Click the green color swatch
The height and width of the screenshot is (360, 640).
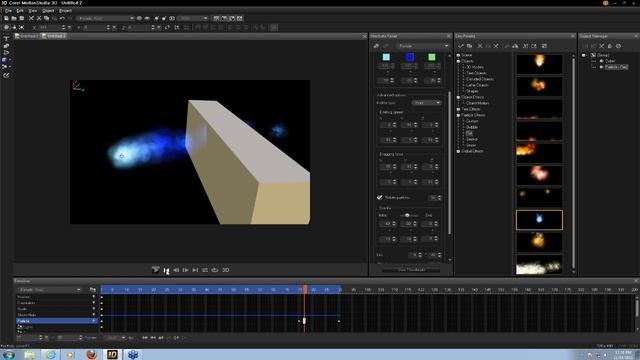click(x=432, y=57)
